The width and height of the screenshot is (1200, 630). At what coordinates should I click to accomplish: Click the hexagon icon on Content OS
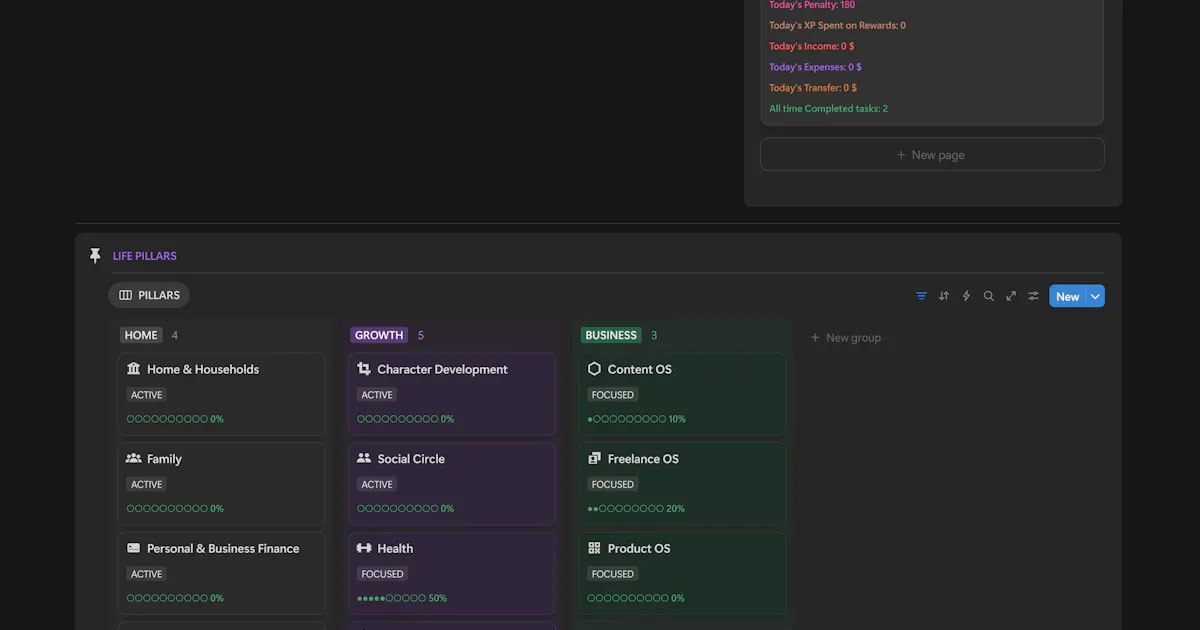click(x=594, y=369)
